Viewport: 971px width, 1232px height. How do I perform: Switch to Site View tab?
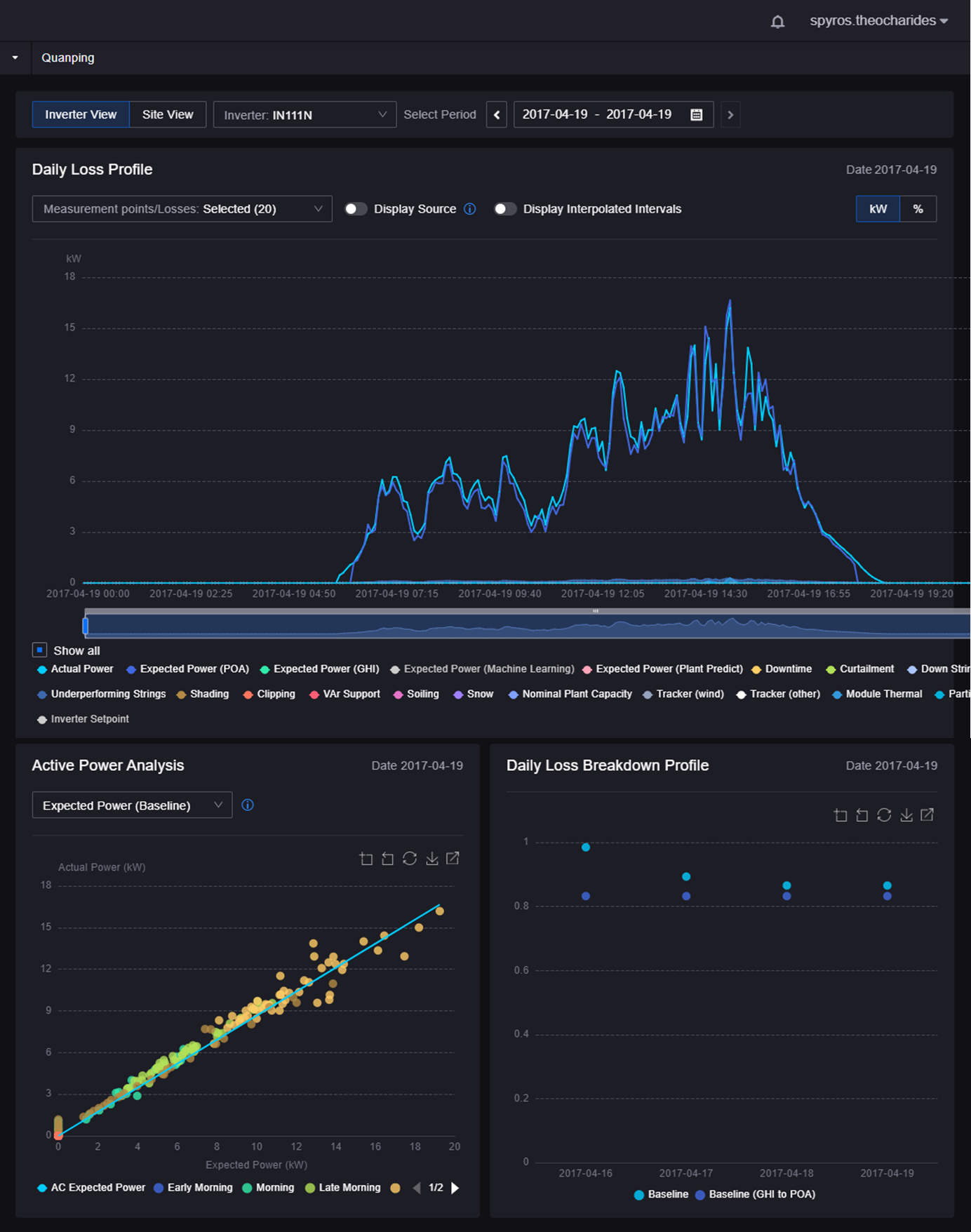[168, 114]
